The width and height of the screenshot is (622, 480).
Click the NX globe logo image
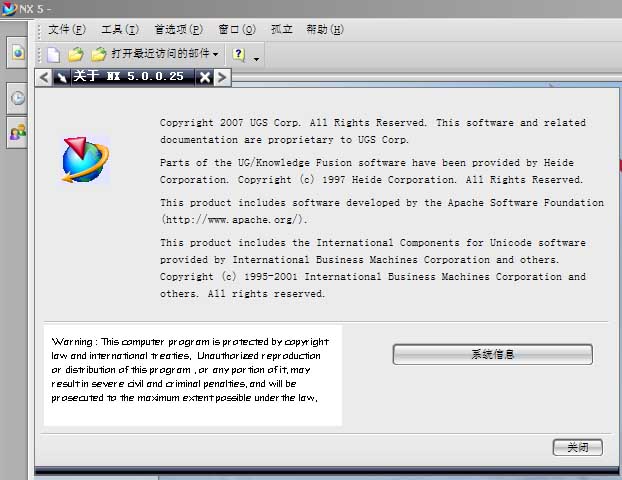point(85,160)
